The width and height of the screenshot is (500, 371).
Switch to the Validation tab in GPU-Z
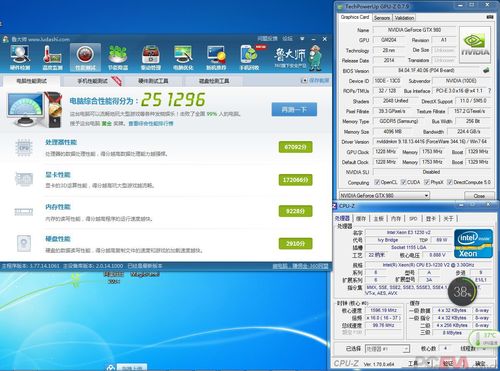[404, 18]
